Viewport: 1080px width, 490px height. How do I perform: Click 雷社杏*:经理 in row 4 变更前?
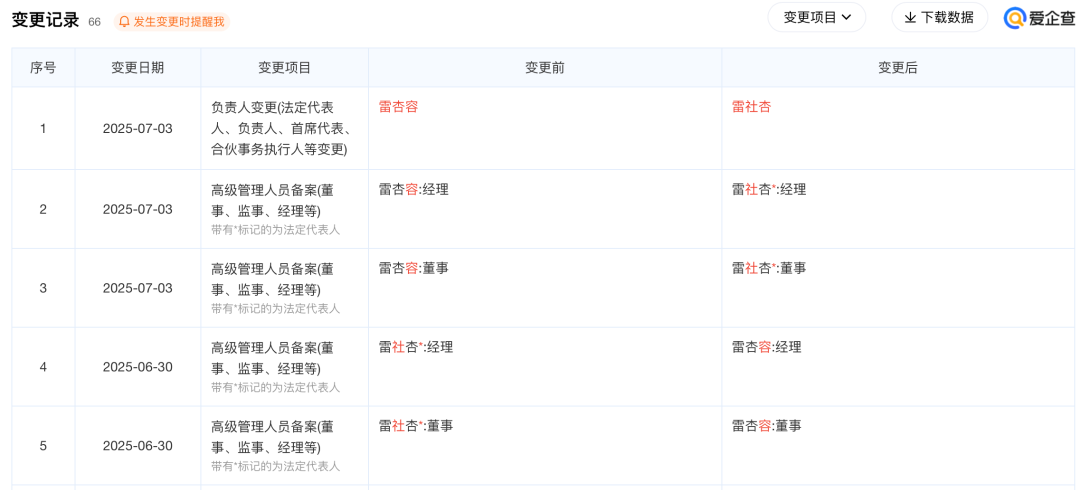coord(415,347)
